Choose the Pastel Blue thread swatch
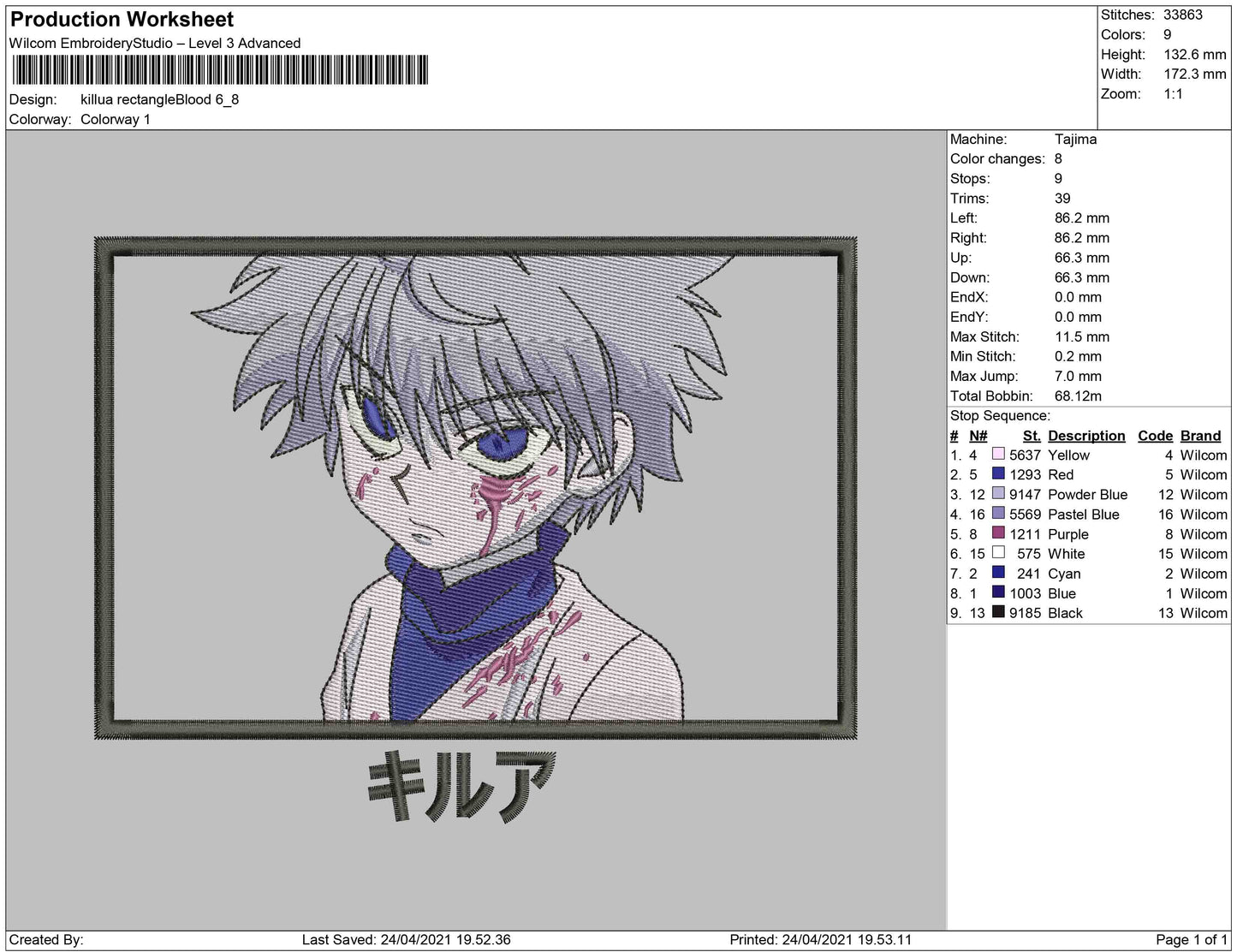The image size is (1237, 952). pos(998,514)
